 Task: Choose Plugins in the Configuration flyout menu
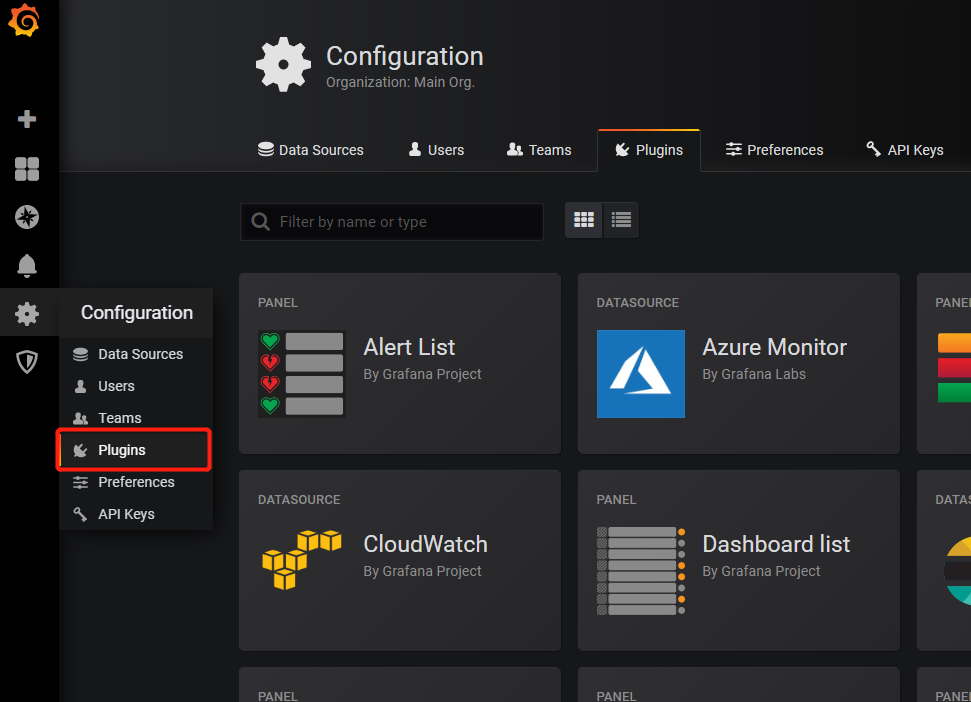pos(122,450)
